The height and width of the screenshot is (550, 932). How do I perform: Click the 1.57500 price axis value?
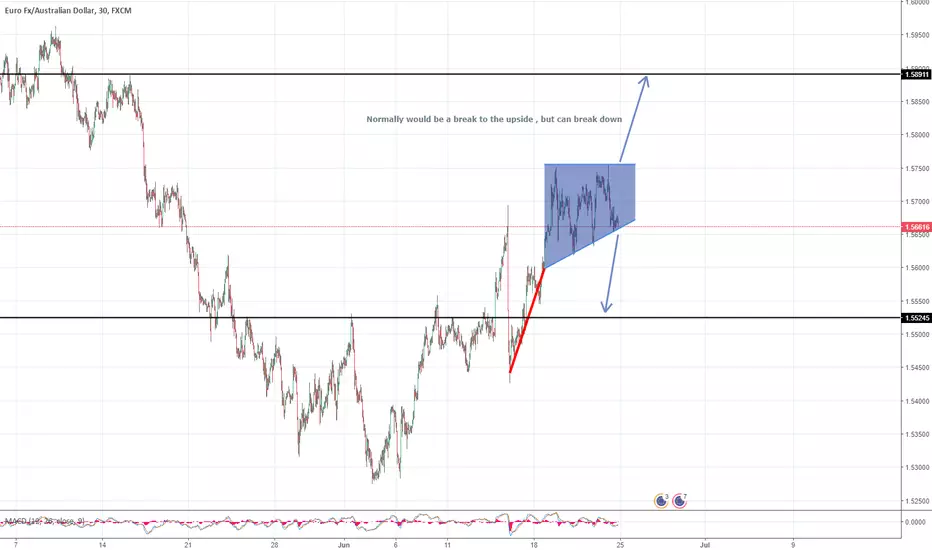917,168
